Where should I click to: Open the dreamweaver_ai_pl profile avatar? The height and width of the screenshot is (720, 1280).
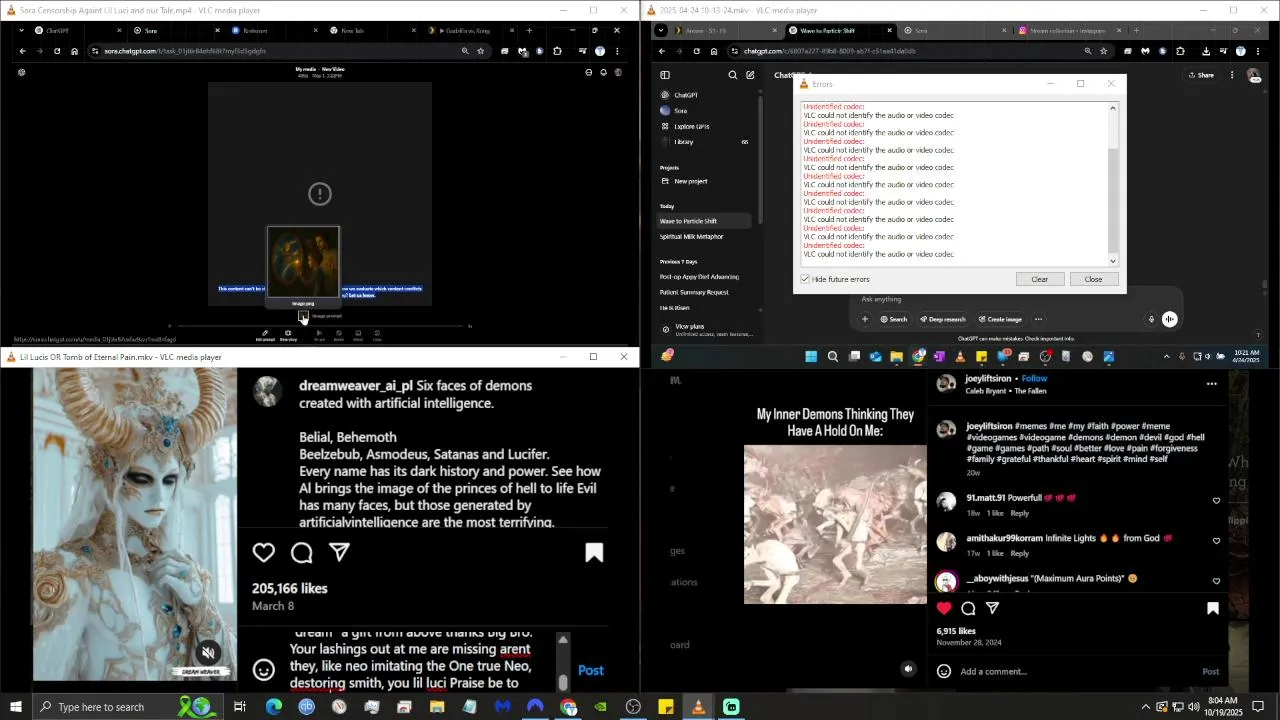267,392
